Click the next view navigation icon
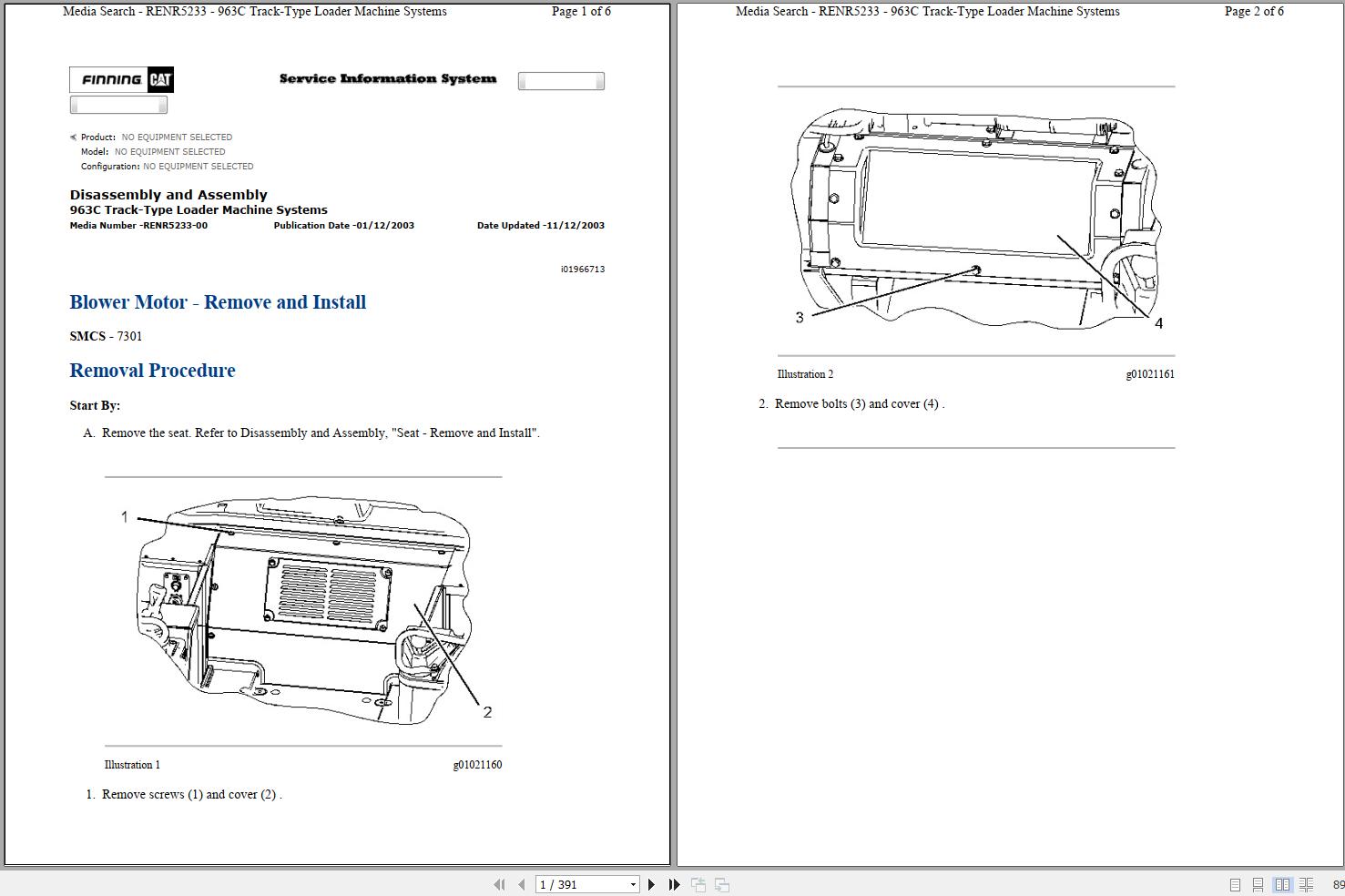This screenshot has height=896, width=1345. pos(721,884)
